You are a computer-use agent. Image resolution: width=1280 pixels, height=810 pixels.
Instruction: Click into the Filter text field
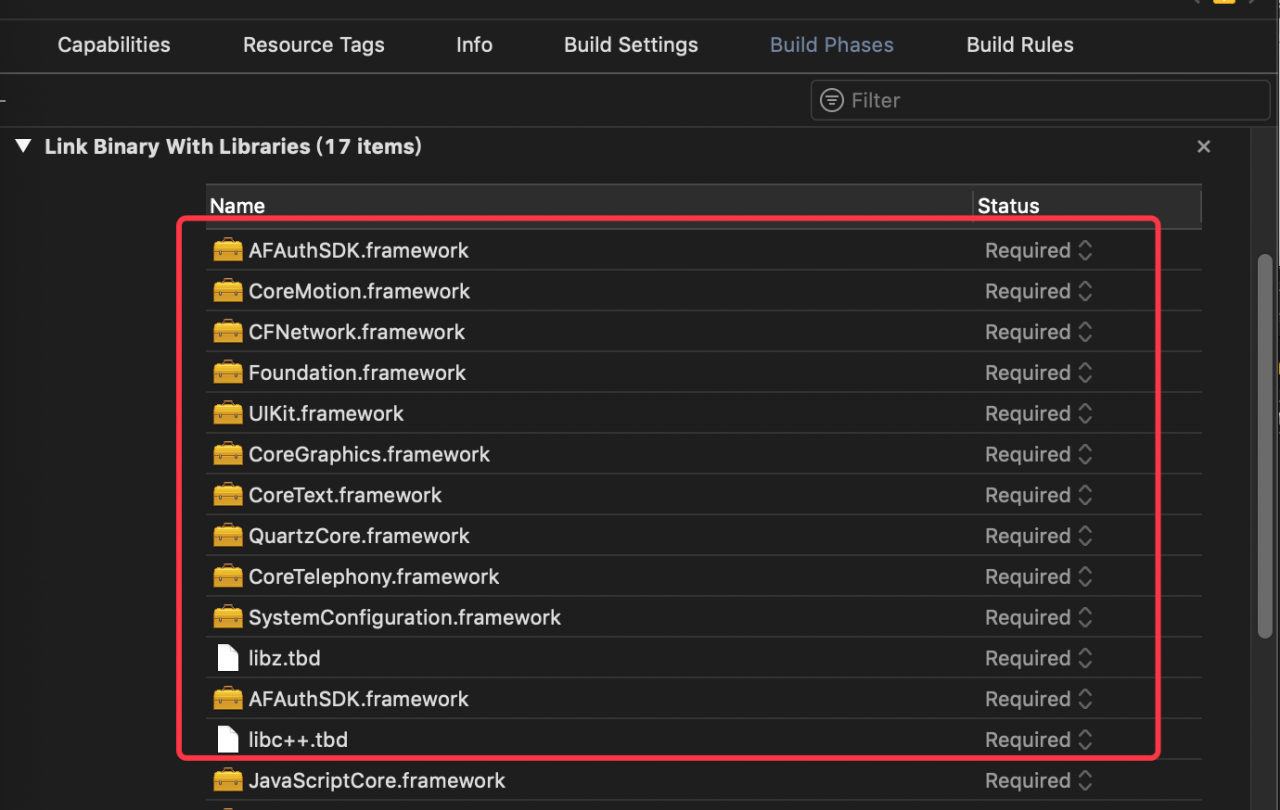[1040, 100]
